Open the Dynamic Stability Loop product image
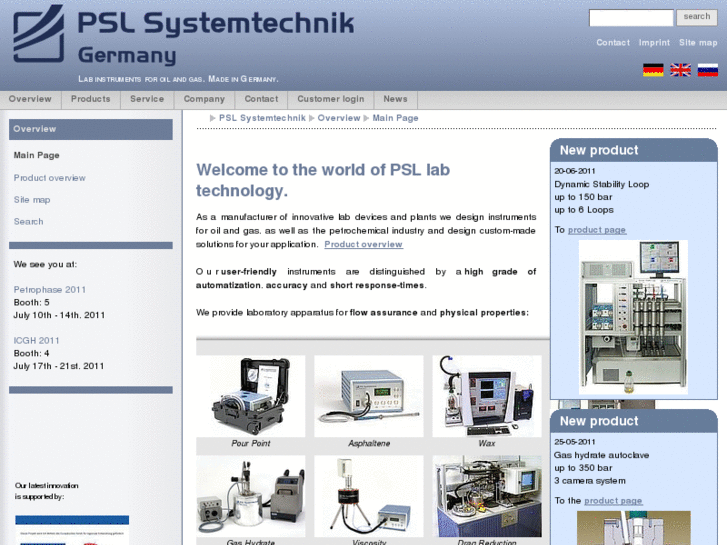 click(633, 317)
